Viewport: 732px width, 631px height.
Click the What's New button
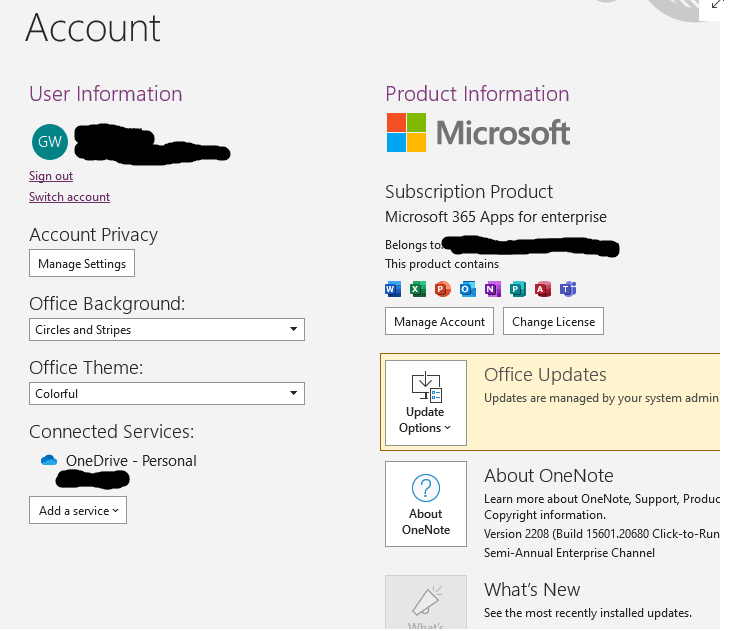point(426,602)
